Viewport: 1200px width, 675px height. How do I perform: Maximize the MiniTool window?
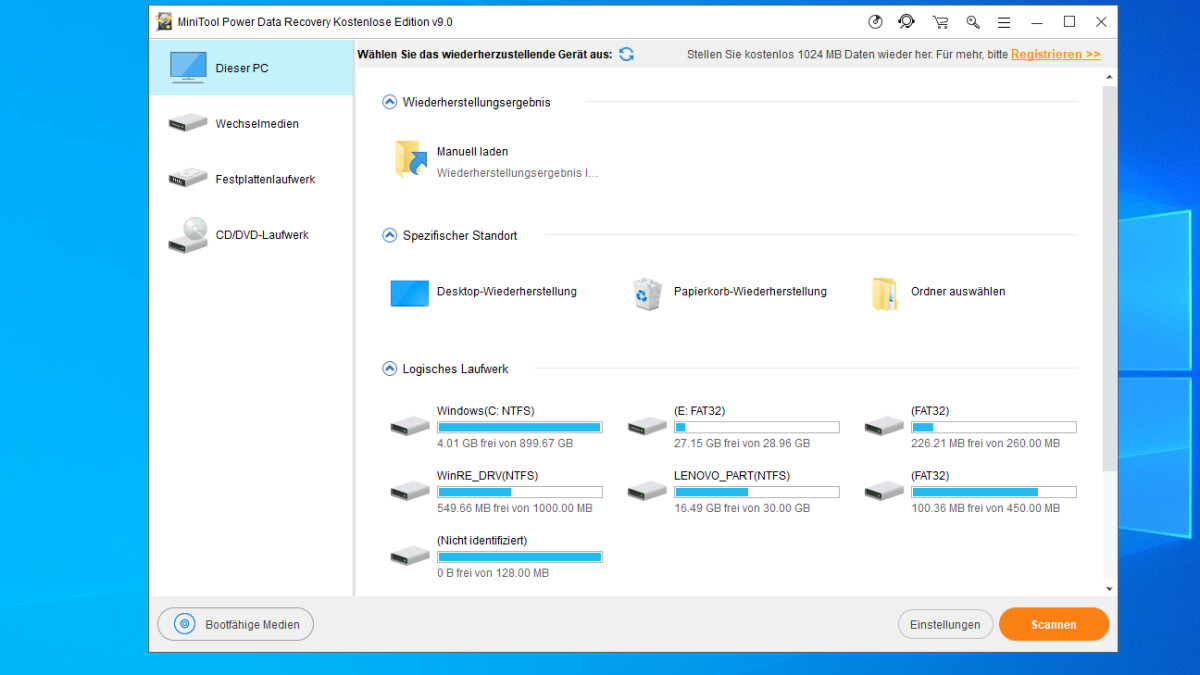point(1069,22)
